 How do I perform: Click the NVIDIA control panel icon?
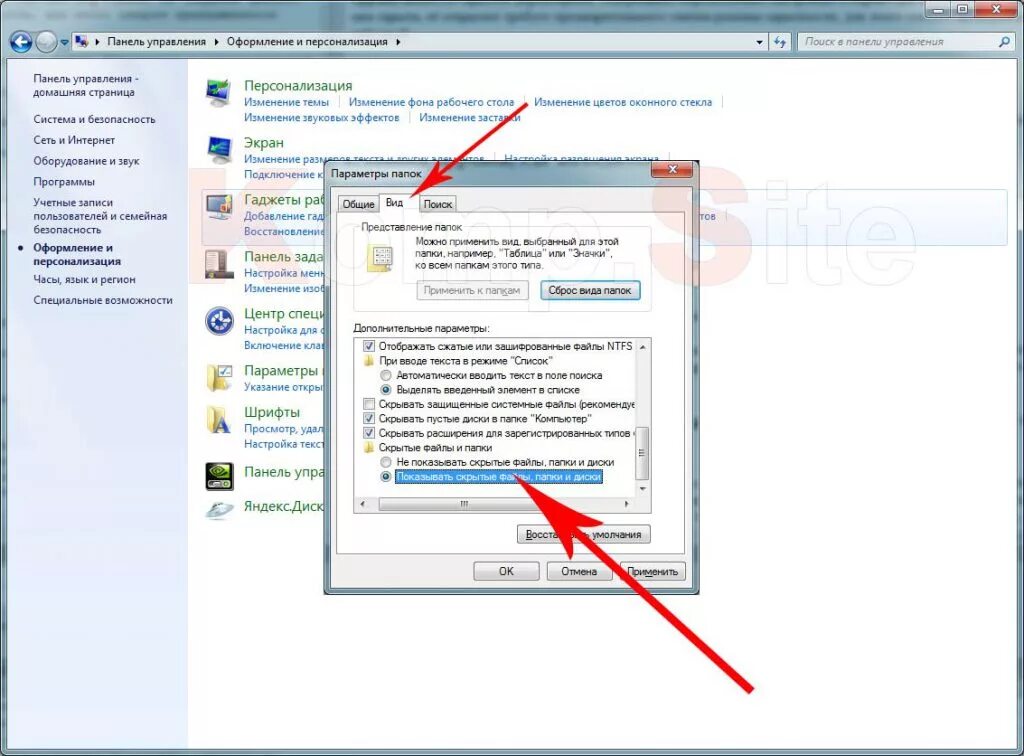[219, 477]
